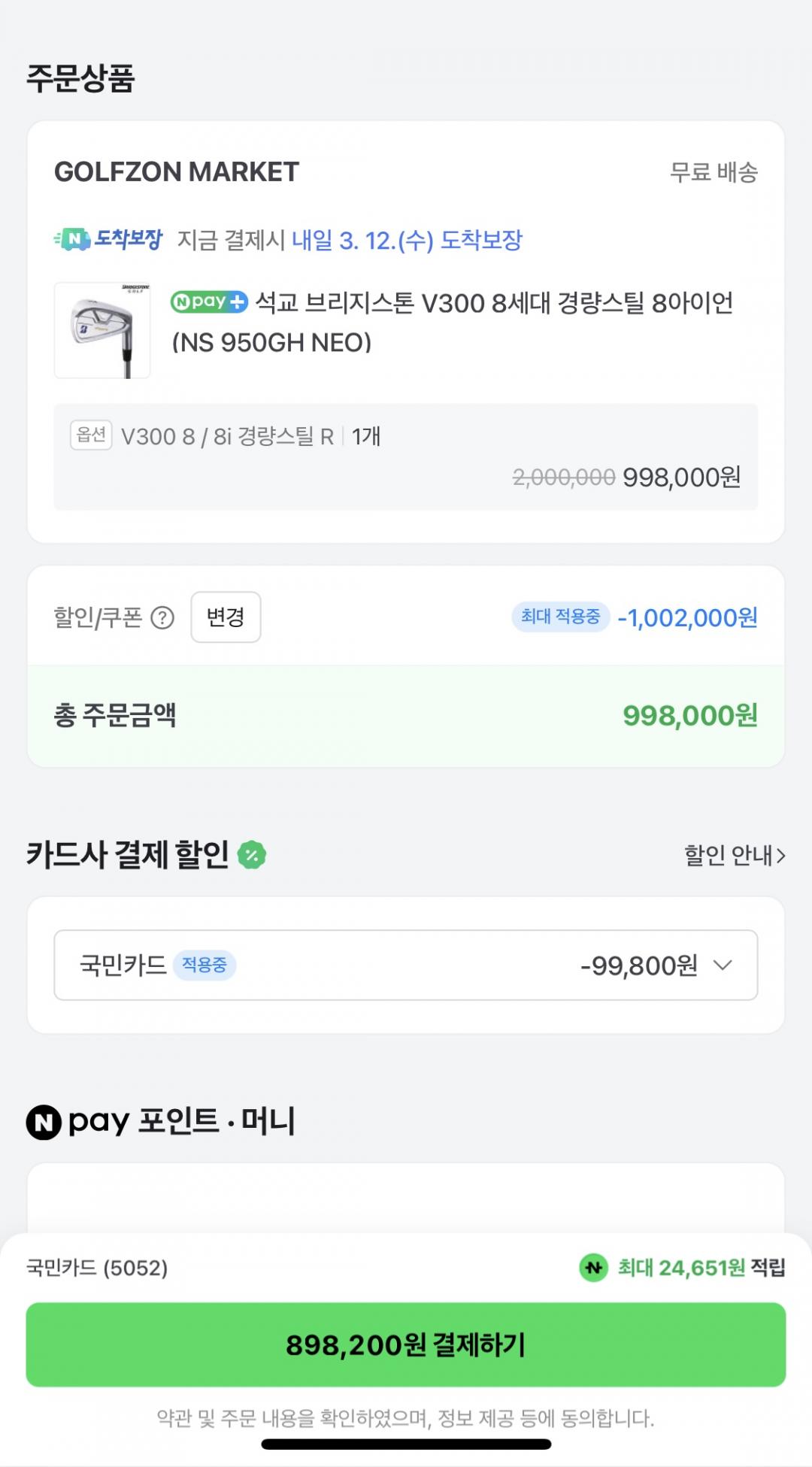812x1467 pixels.
Task: Open the Bridgestone iron product thumbnail
Action: (x=102, y=330)
